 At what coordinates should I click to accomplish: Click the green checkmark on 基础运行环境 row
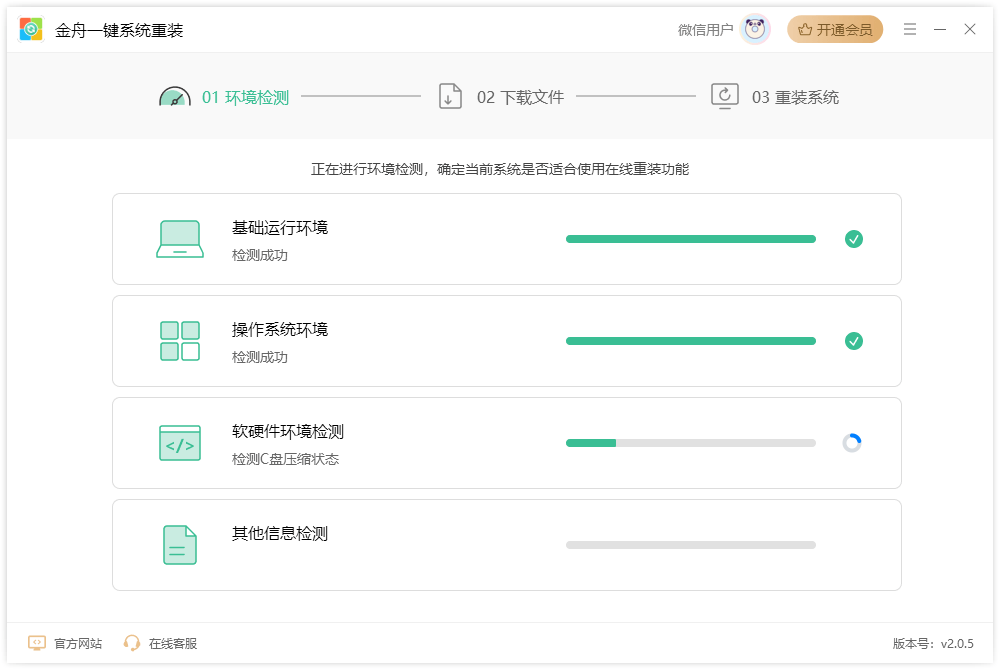[x=854, y=238]
